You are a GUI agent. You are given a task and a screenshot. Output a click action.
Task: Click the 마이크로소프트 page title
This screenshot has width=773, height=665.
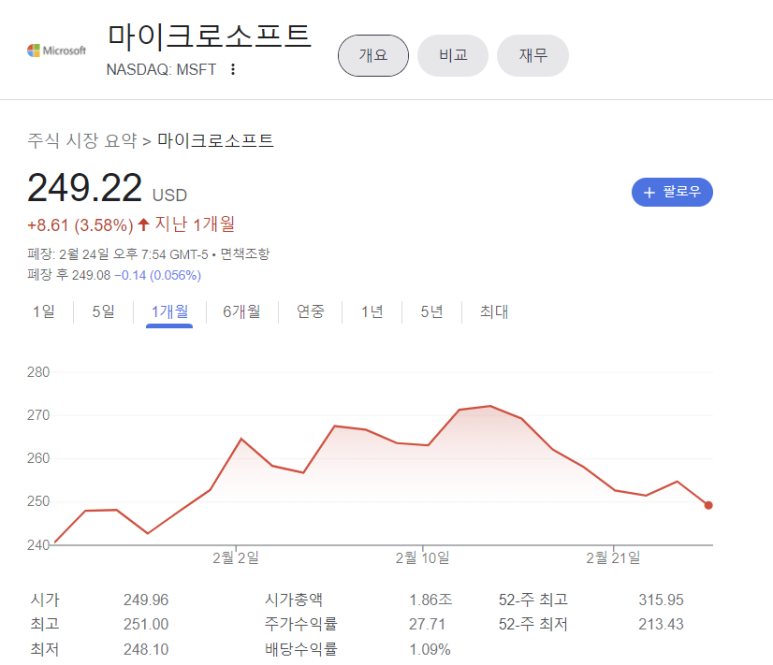pos(210,36)
